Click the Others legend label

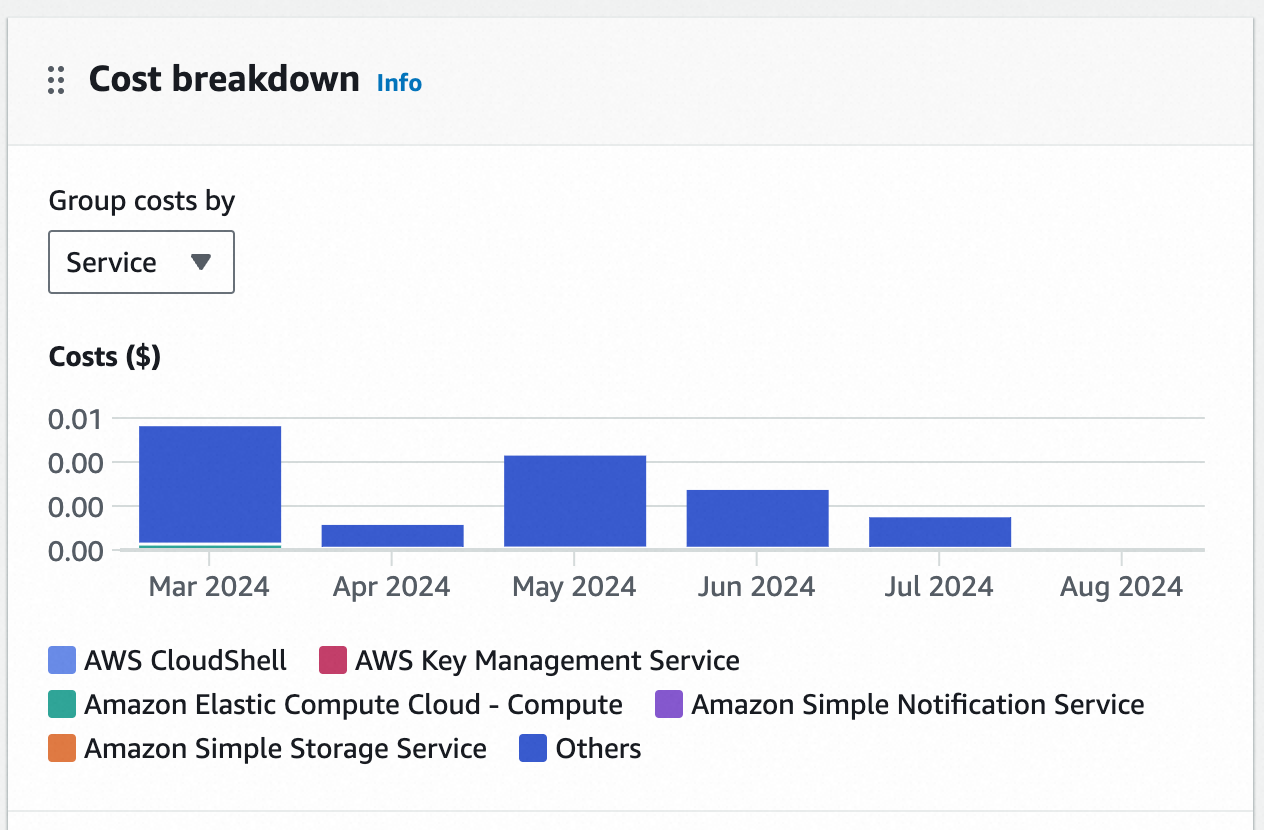pos(598,749)
